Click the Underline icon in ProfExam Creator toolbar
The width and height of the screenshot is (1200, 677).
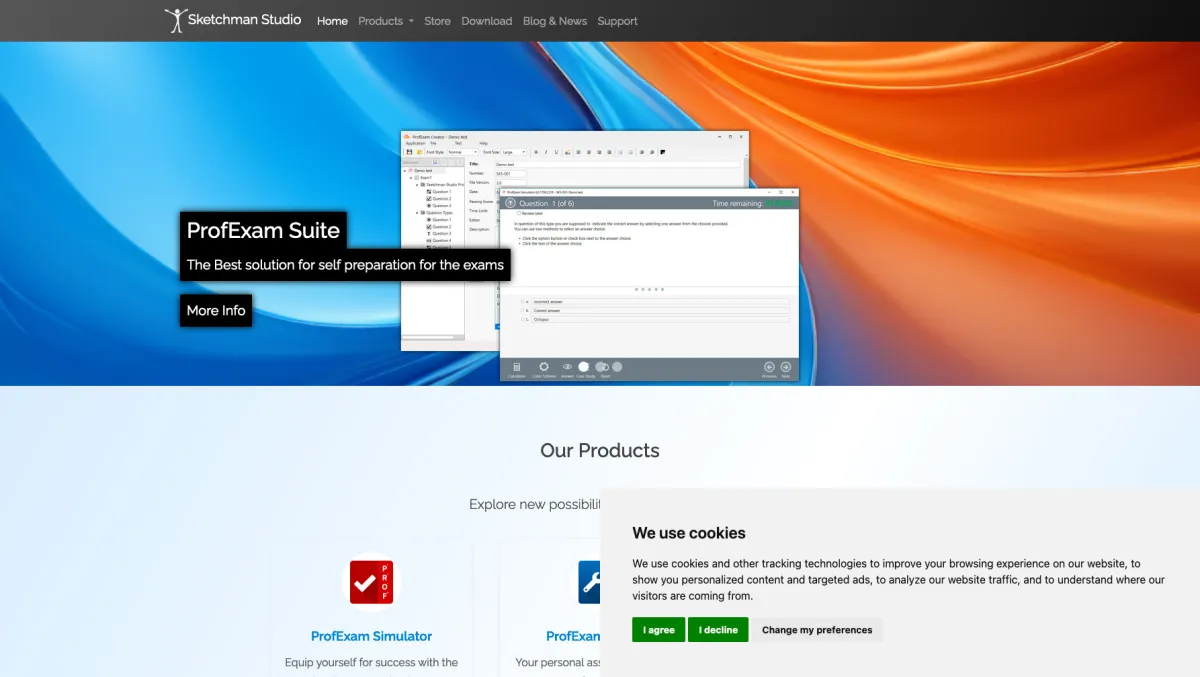(556, 152)
